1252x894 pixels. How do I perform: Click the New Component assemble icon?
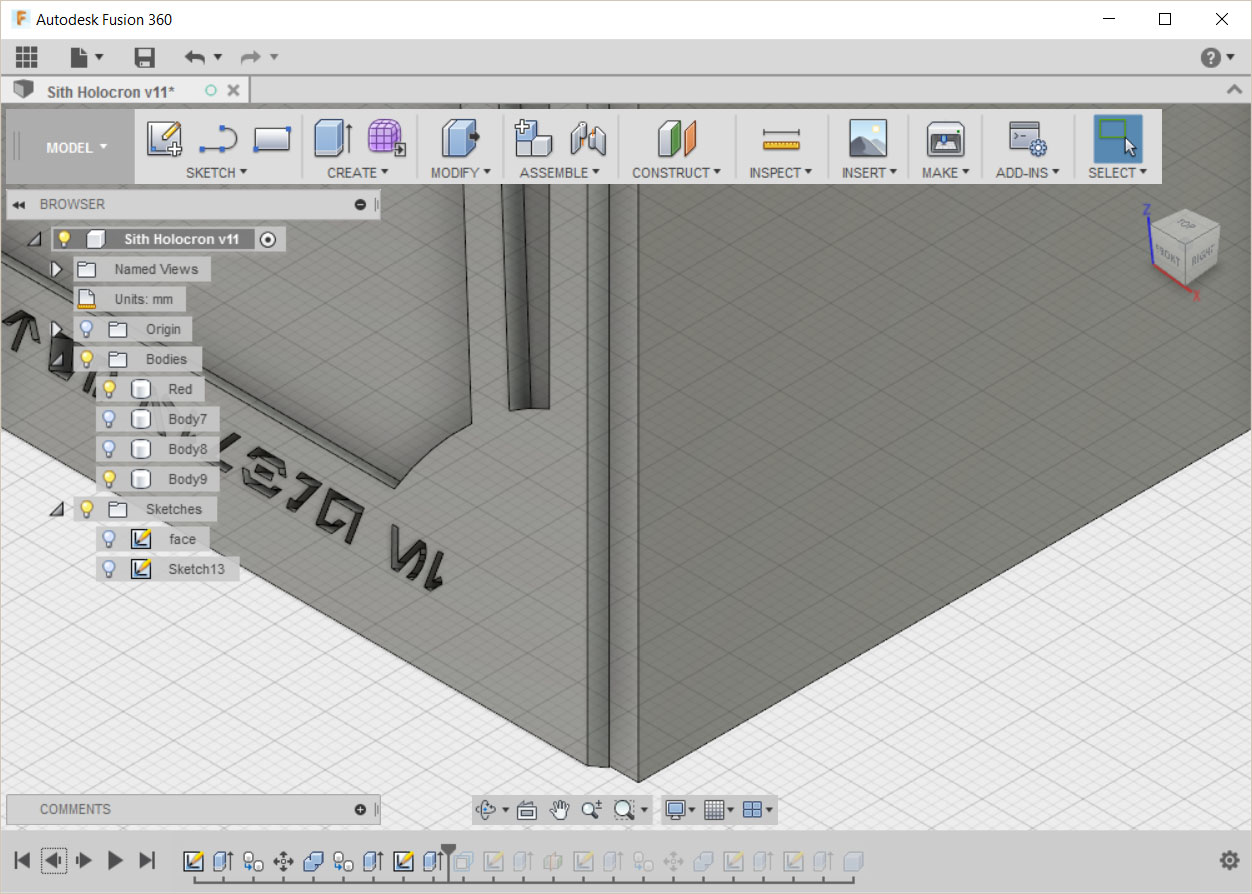point(533,138)
